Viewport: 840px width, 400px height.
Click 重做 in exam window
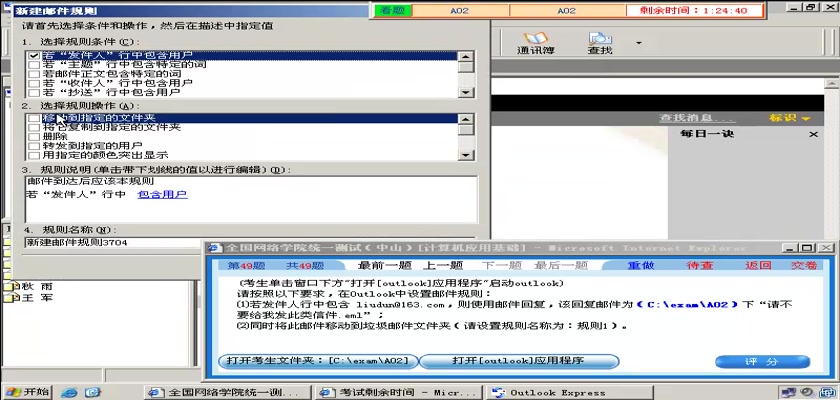(641, 265)
